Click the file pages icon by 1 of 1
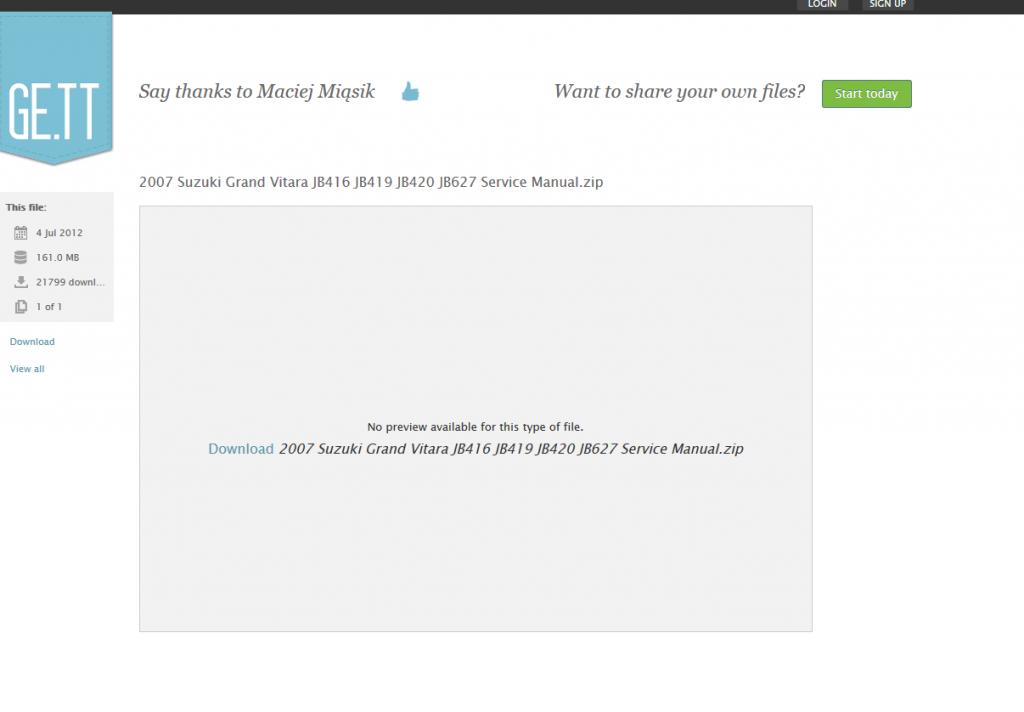The image size is (1024, 712). 21,306
